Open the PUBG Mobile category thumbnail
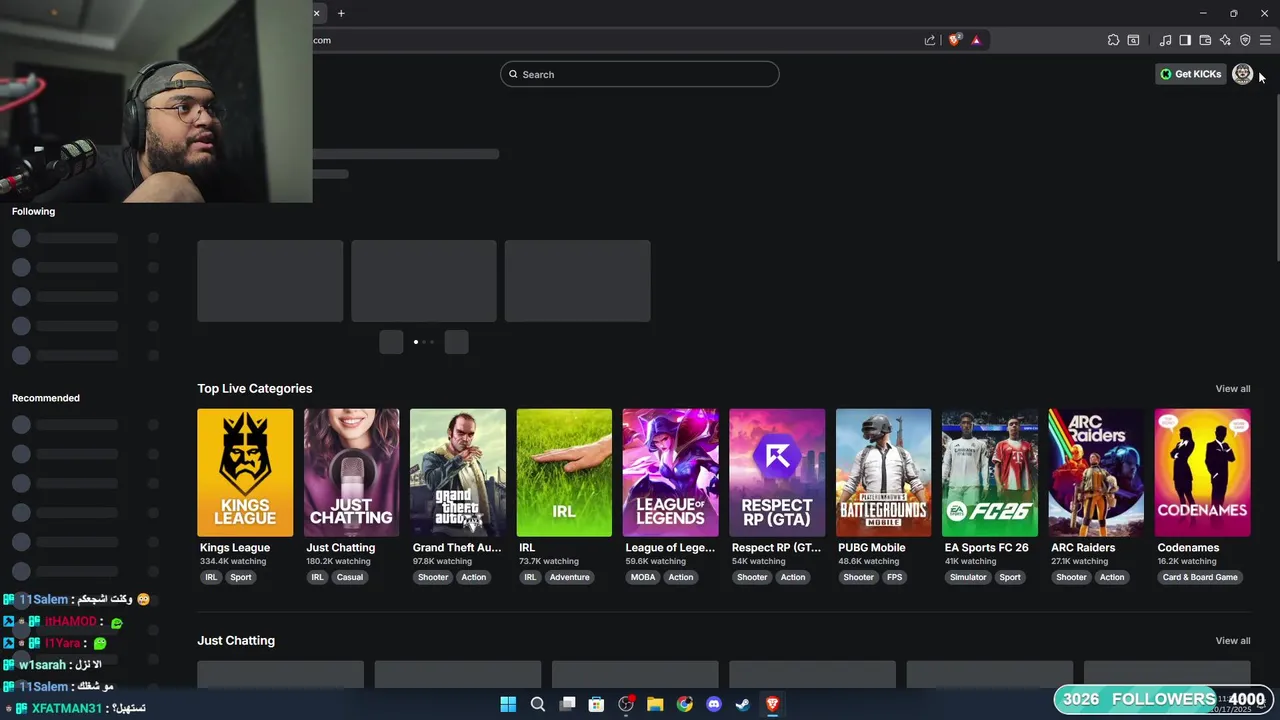Image resolution: width=1280 pixels, height=720 pixels. click(x=883, y=472)
